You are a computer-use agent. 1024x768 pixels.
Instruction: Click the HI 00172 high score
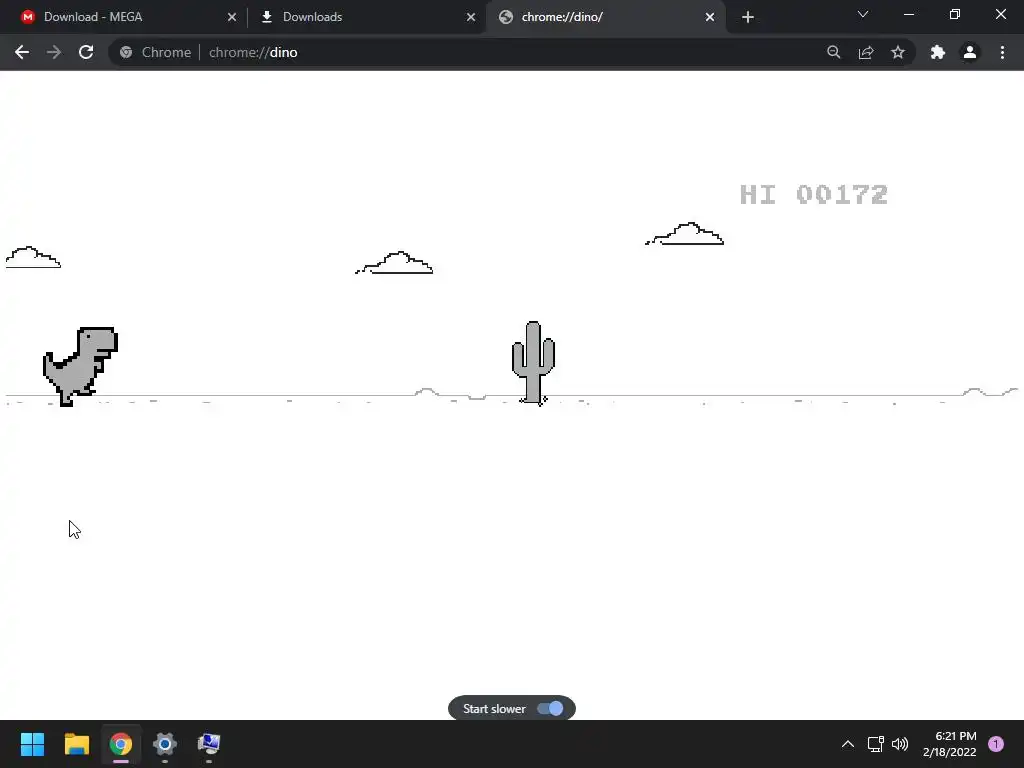click(x=814, y=195)
